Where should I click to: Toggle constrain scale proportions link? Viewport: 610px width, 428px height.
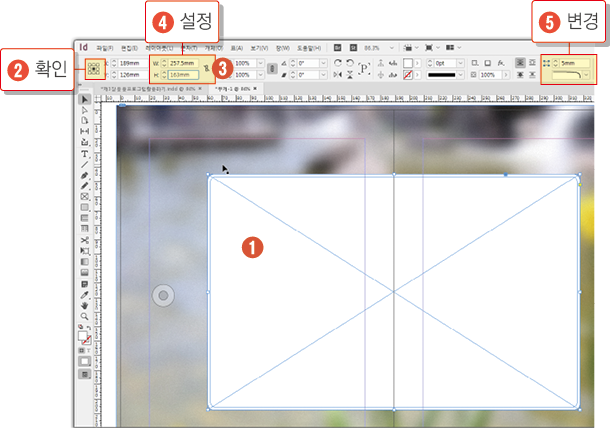[x=272, y=69]
